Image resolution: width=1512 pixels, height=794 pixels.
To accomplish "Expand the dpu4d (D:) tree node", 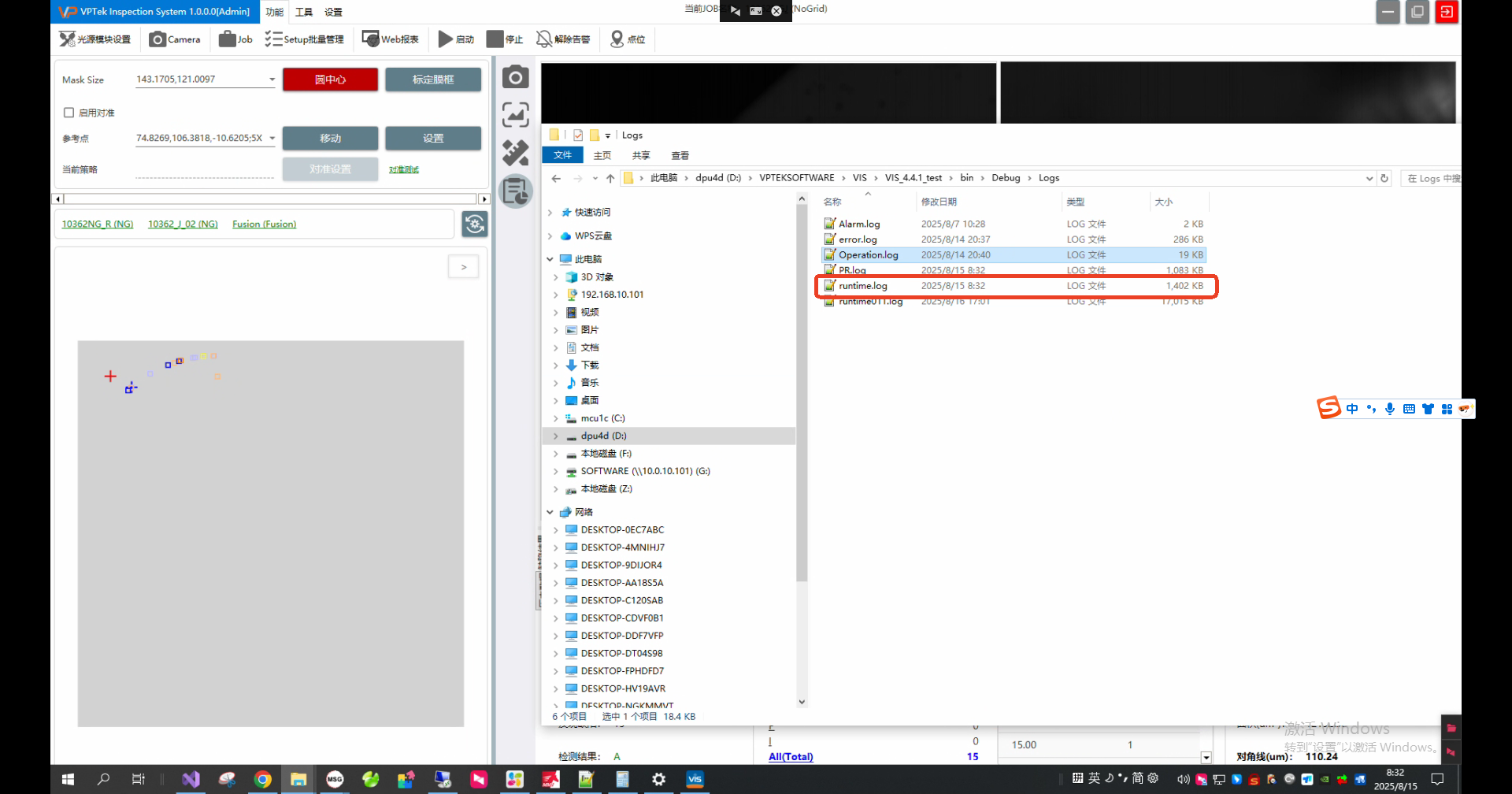I will point(556,436).
